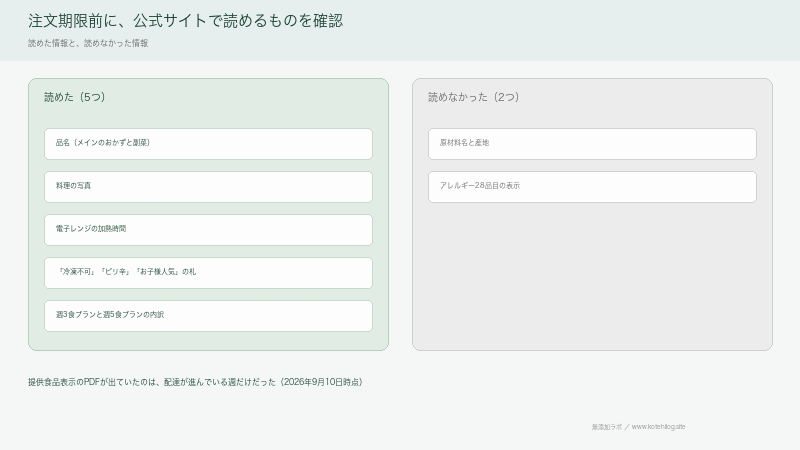
Task: Click the '料理の写真' card
Action: pos(208,187)
